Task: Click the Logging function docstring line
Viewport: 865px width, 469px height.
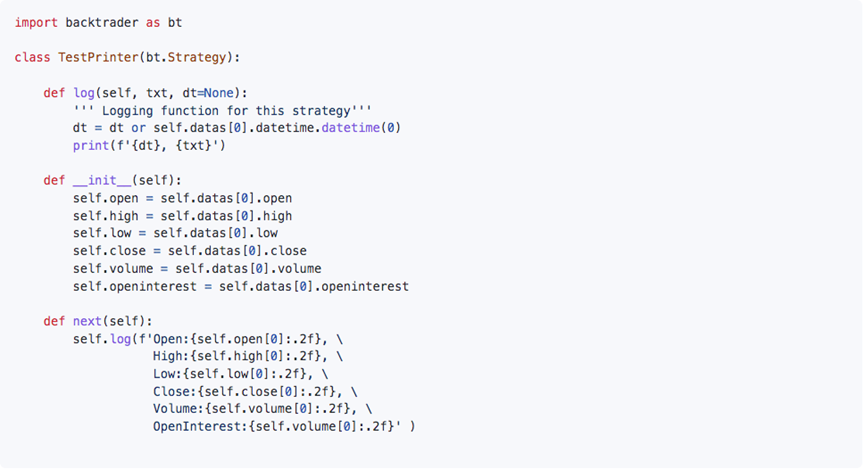Action: [222, 110]
